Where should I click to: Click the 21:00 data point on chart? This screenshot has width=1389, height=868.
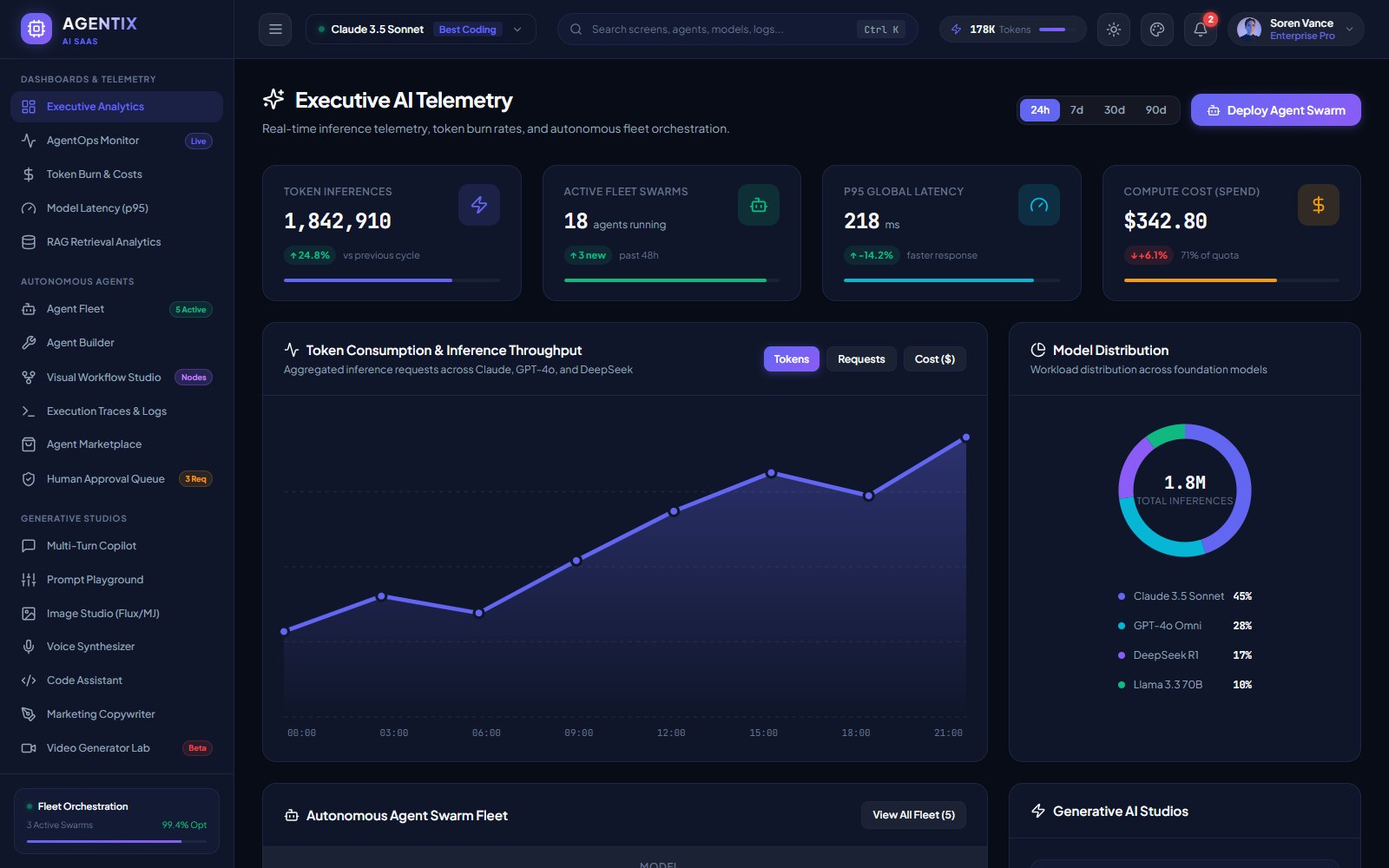coord(965,437)
